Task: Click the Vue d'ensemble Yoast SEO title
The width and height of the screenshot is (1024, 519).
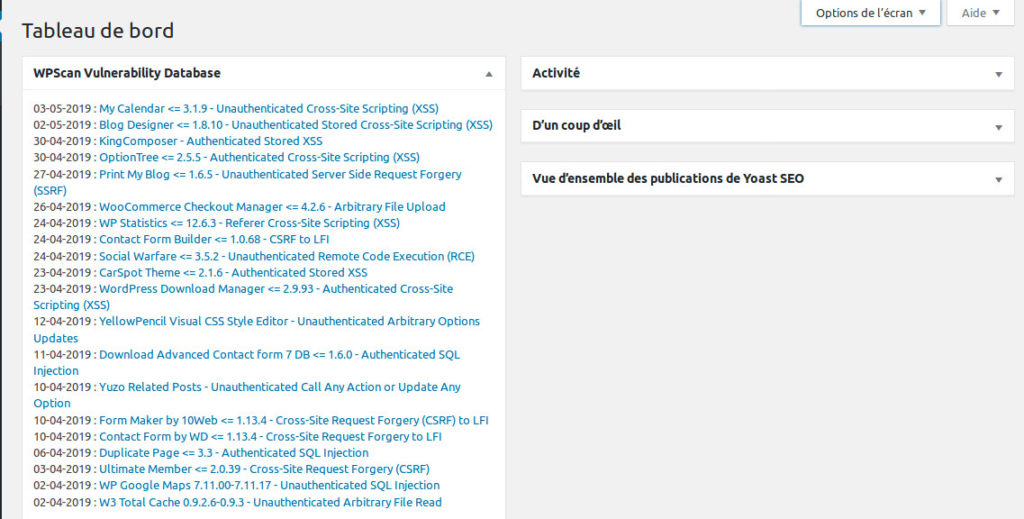Action: tap(668, 178)
